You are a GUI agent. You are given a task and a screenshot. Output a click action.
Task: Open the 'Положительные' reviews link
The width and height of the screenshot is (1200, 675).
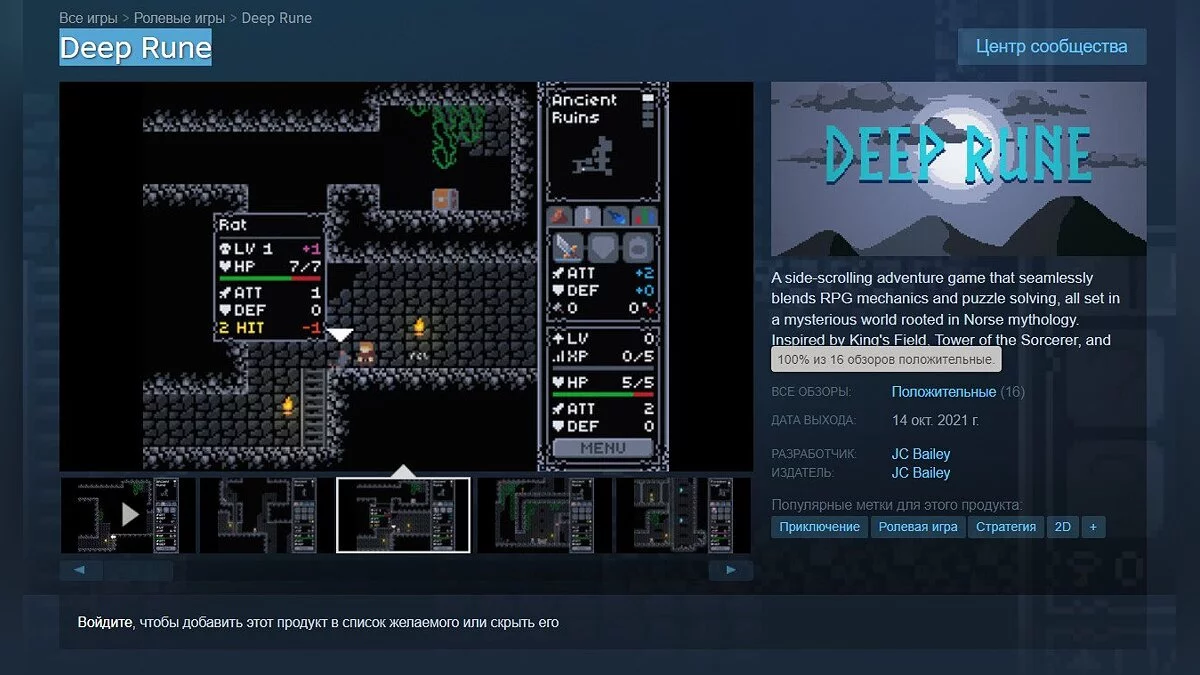944,392
